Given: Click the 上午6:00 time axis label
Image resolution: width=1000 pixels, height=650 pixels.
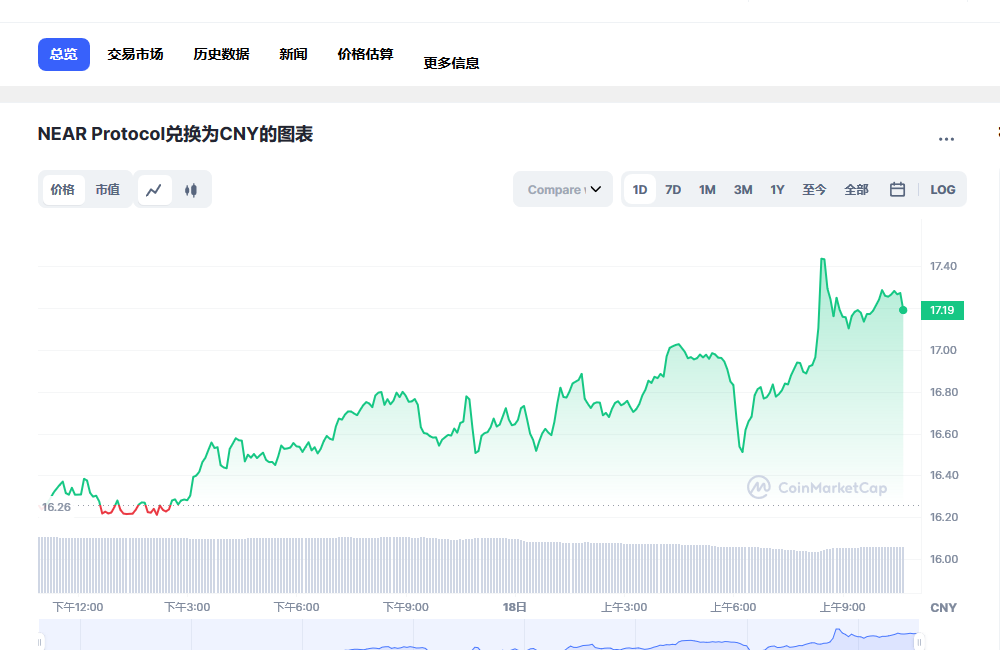Looking at the screenshot, I should [733, 607].
